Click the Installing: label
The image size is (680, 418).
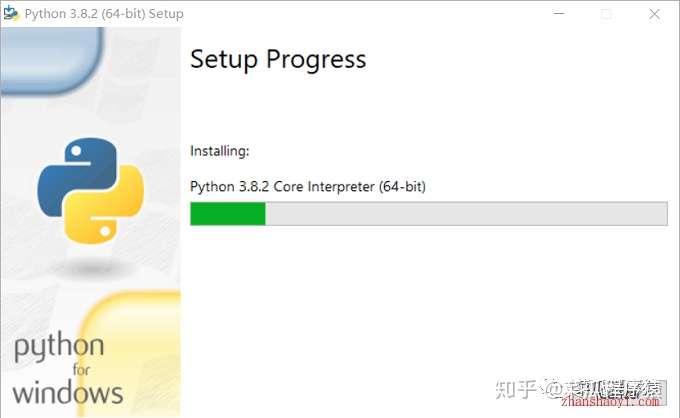click(x=220, y=151)
